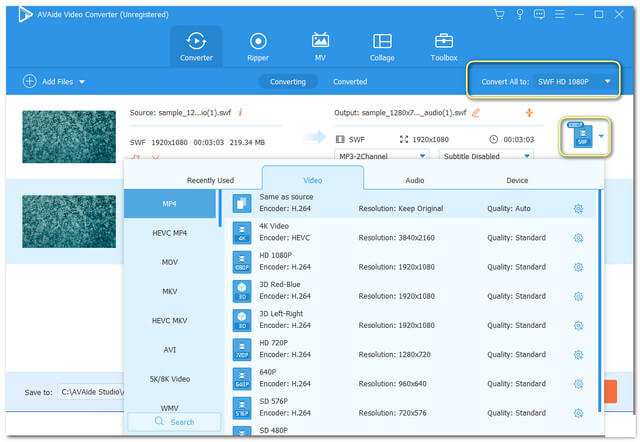Expand the output format arrow beside SWF icon
Viewport: 640px width, 442px height.
601,136
